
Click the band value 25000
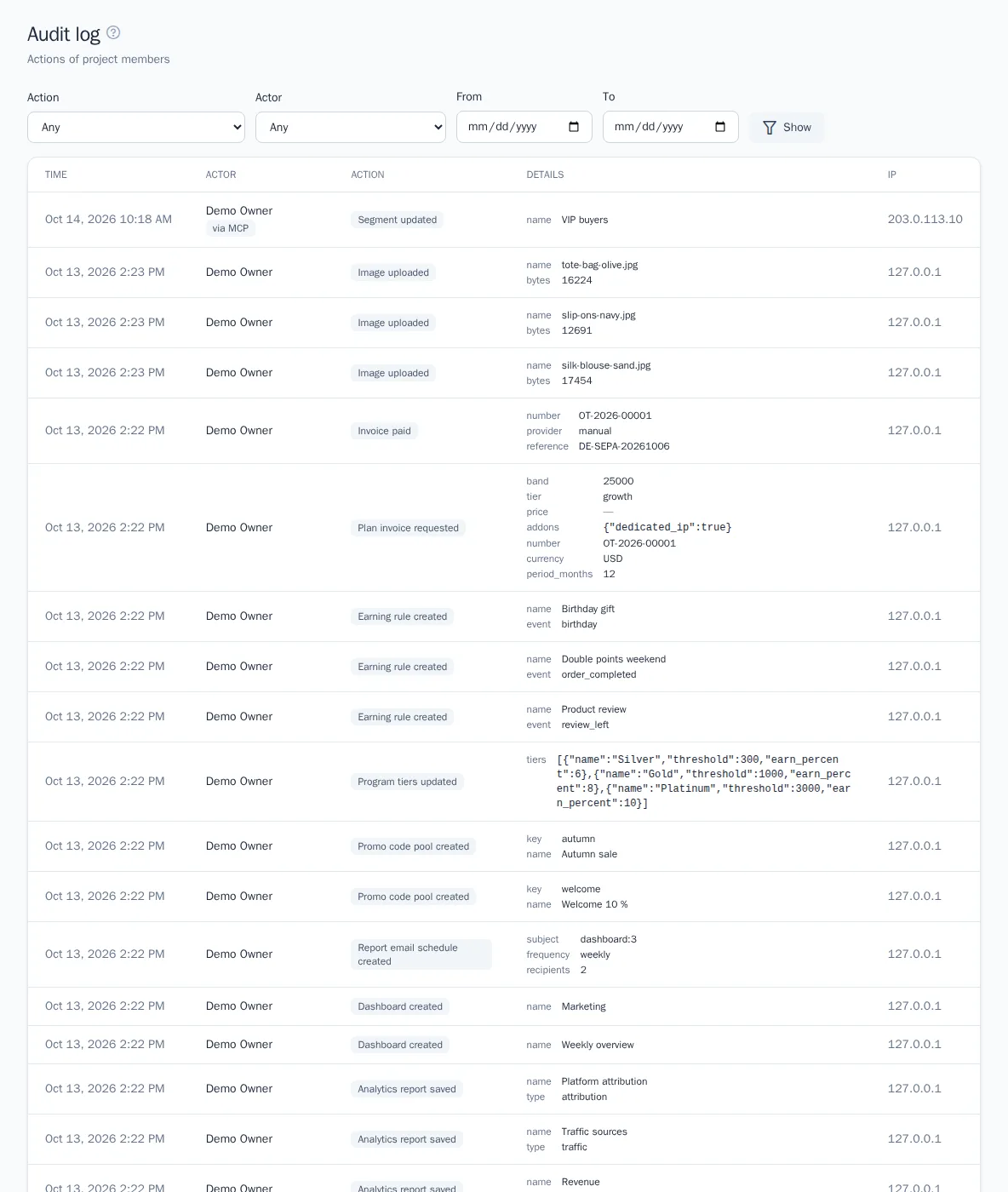point(619,481)
